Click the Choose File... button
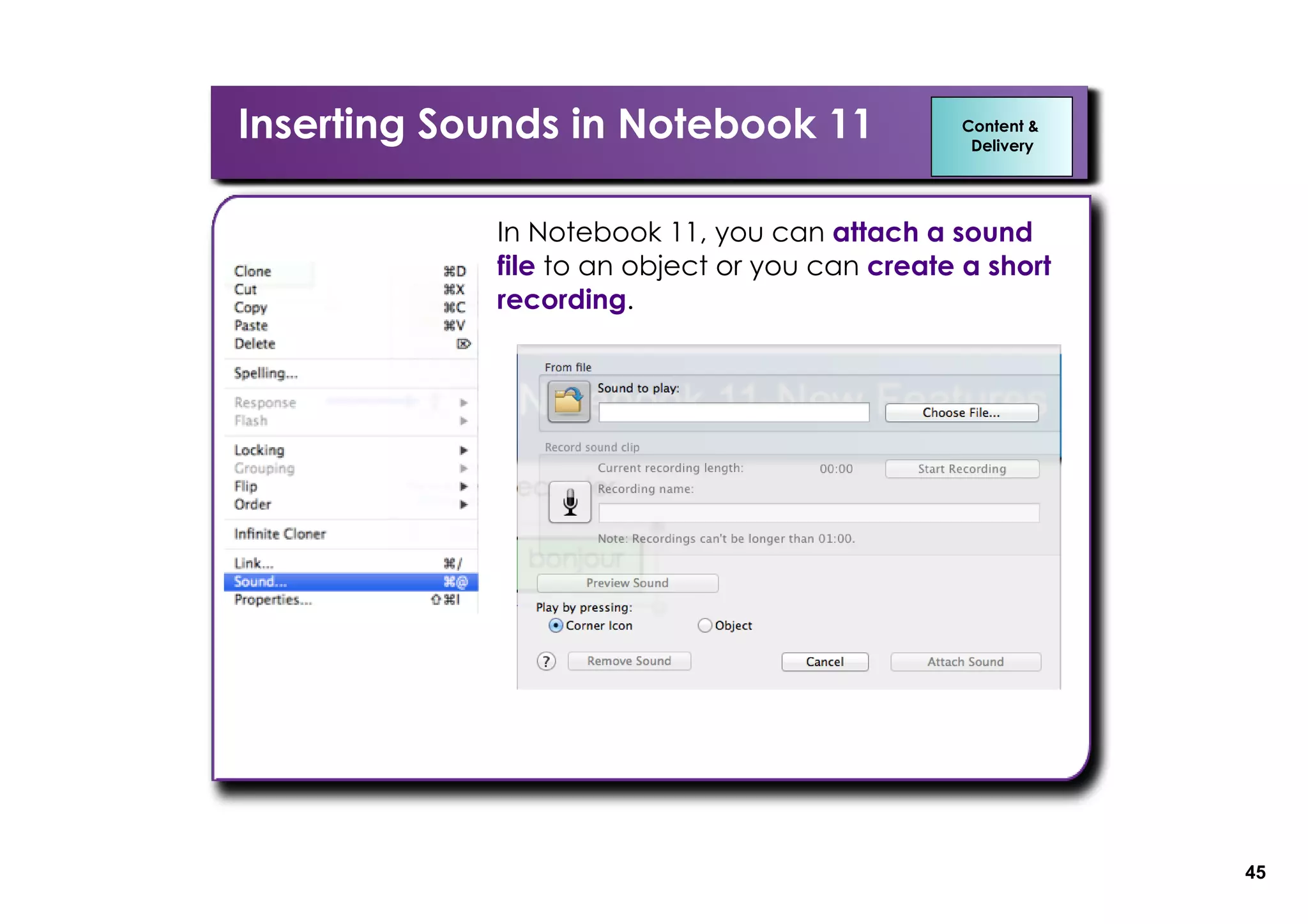The width and height of the screenshot is (1308, 924). click(x=961, y=413)
